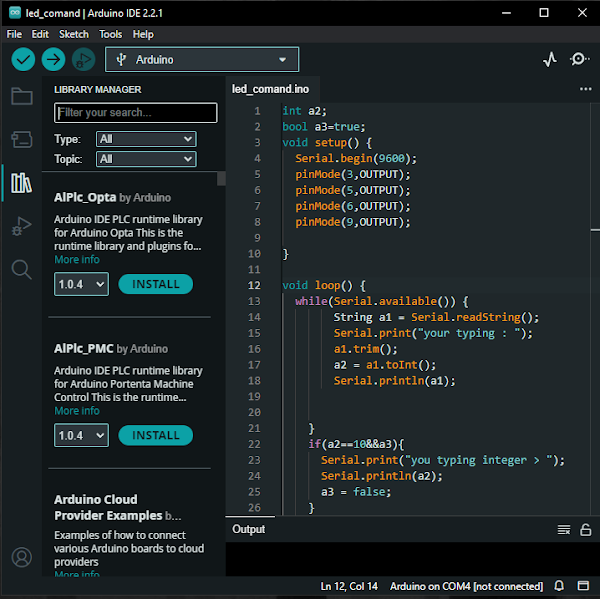The image size is (600, 599).
Task: Open the Serial Monitor icon
Action: click(579, 59)
